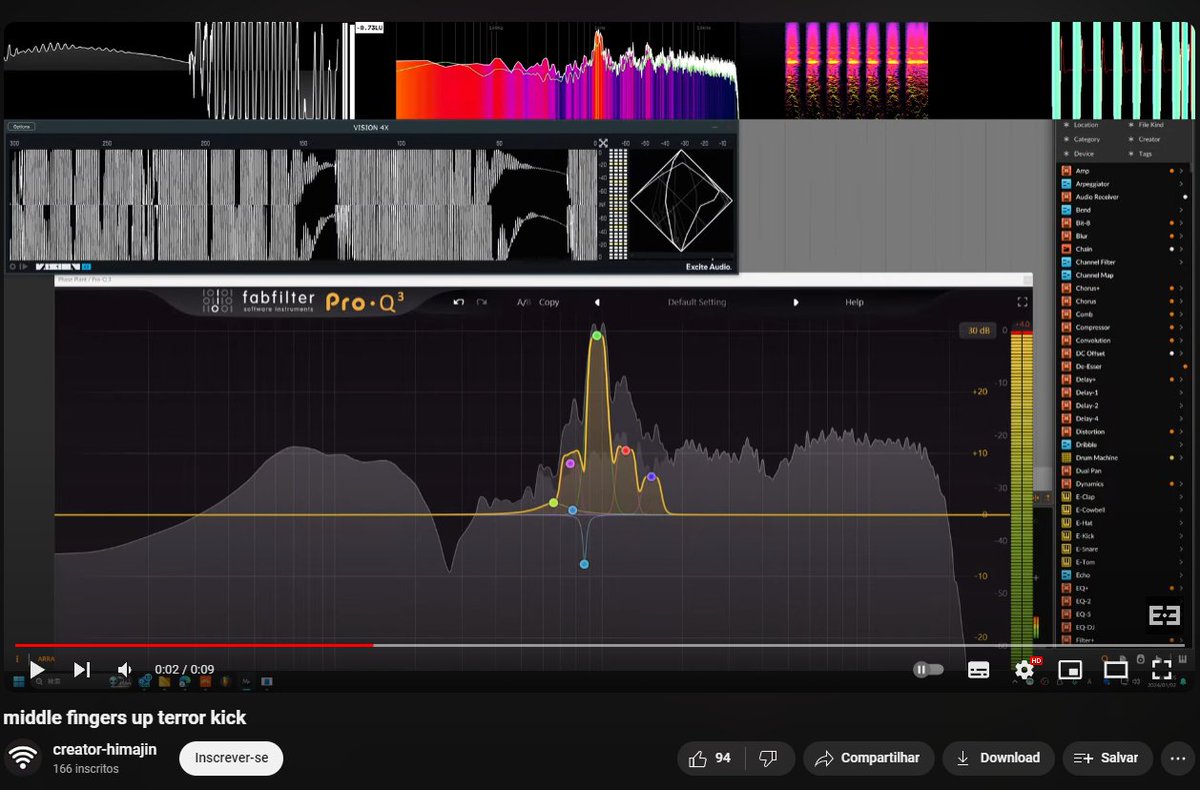
Task: Select the yellow-green EQ band node
Action: 554,502
